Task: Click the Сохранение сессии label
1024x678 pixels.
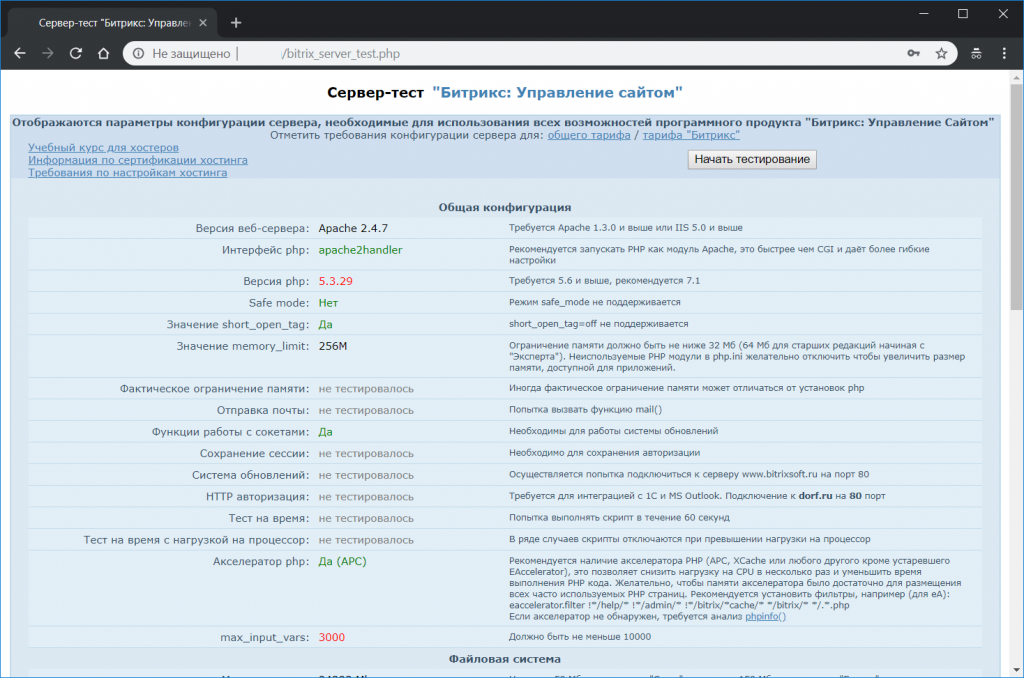Action: tap(255, 453)
